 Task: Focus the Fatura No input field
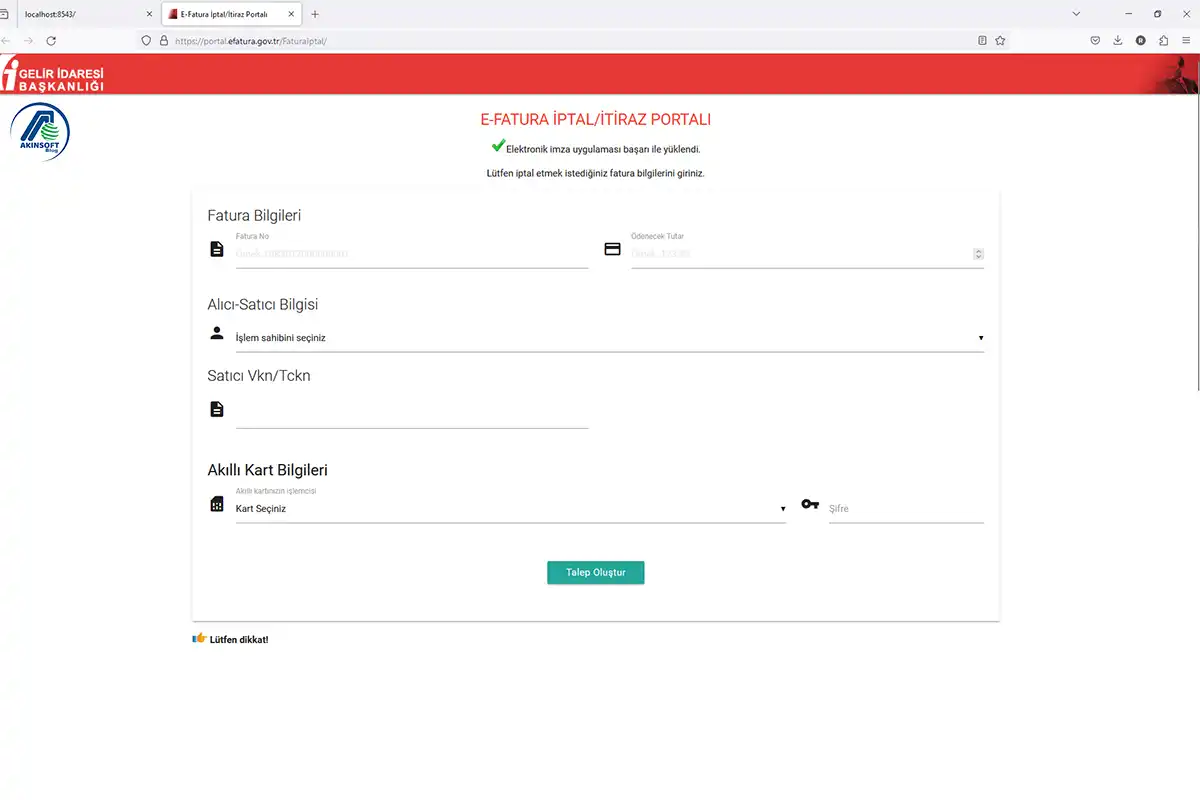411,254
